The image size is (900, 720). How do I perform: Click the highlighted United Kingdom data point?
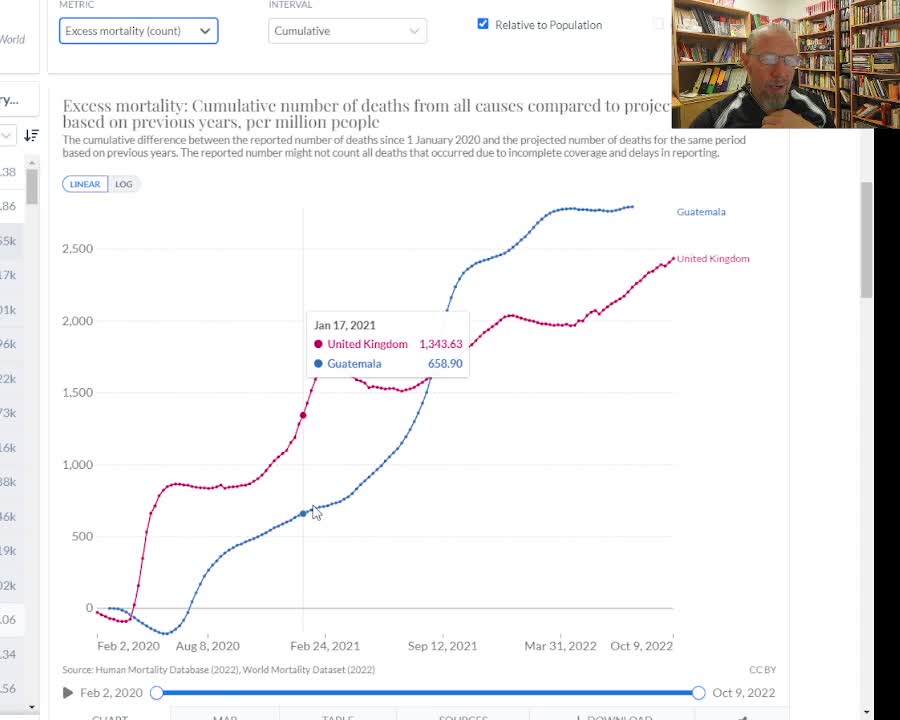[303, 415]
